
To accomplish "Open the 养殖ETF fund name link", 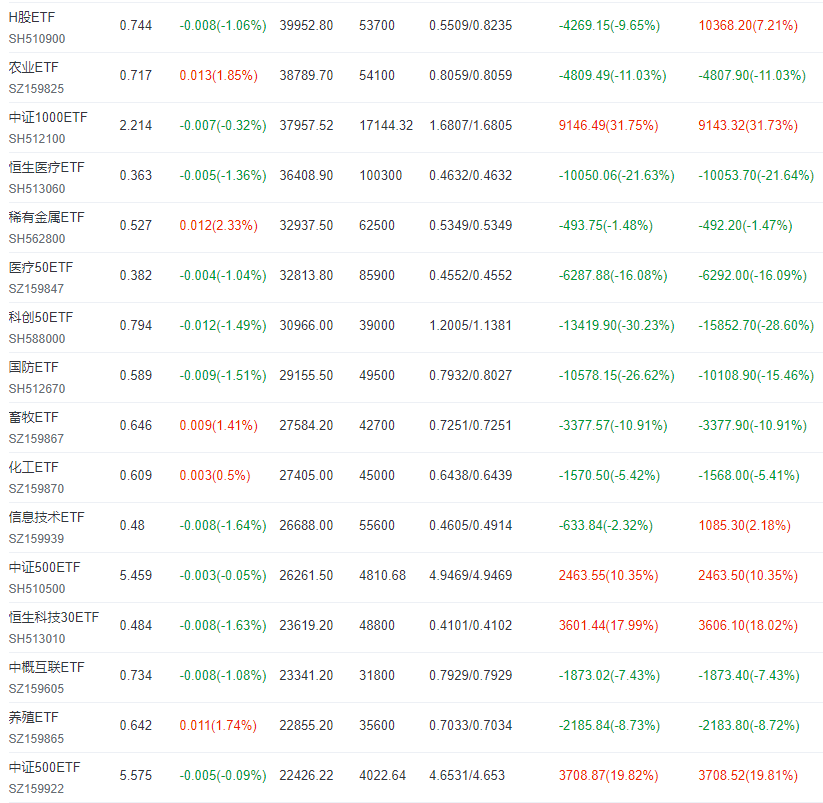I will [34, 717].
